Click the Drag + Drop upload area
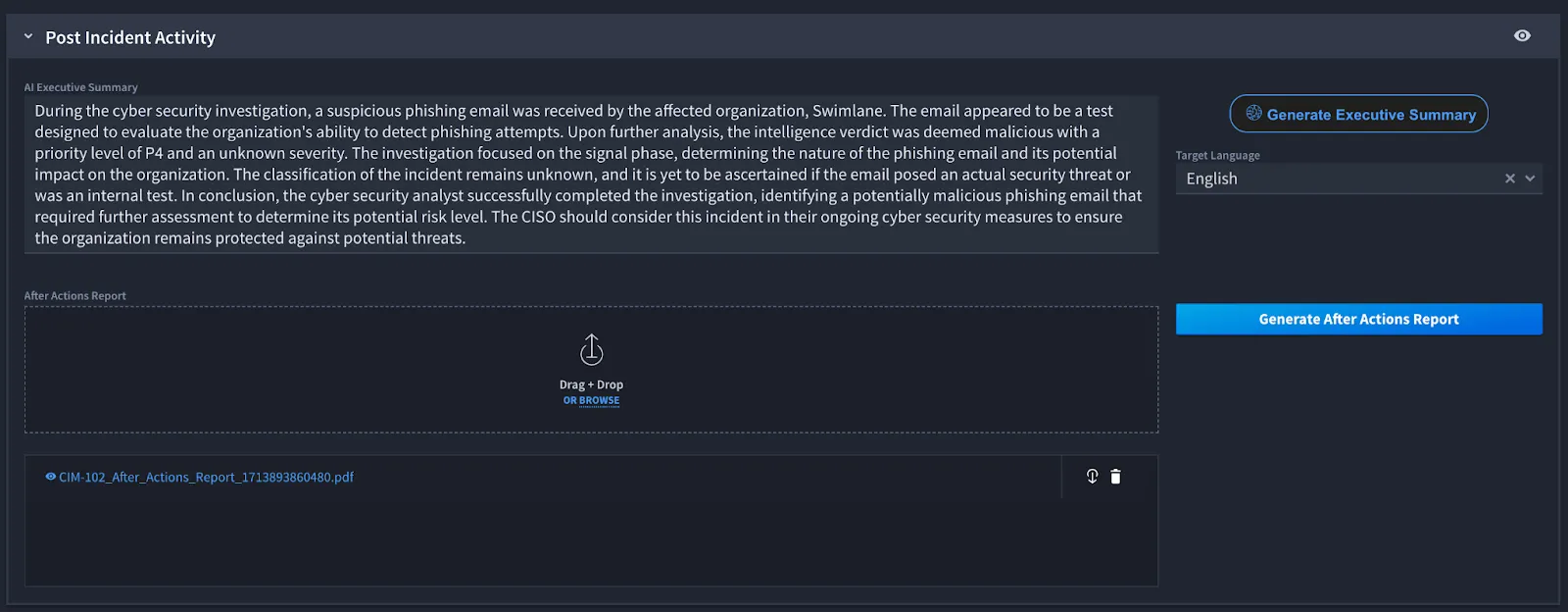Image resolution: width=1568 pixels, height=612 pixels. 591,370
